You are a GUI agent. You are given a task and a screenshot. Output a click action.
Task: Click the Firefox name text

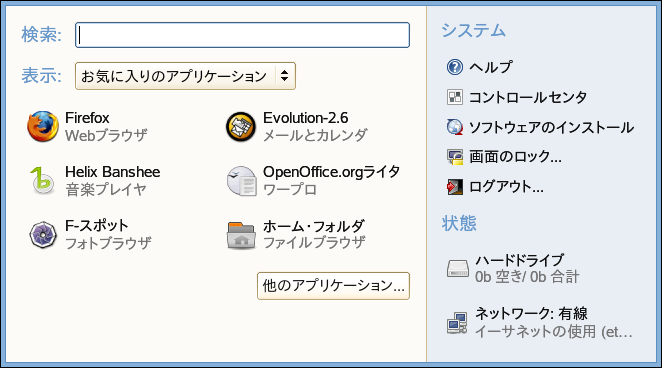[x=87, y=118]
